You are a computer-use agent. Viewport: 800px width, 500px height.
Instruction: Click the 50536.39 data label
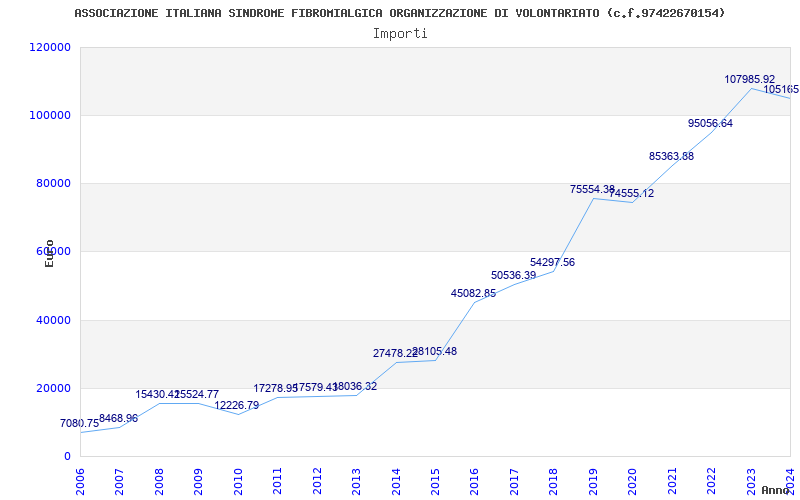coord(514,275)
